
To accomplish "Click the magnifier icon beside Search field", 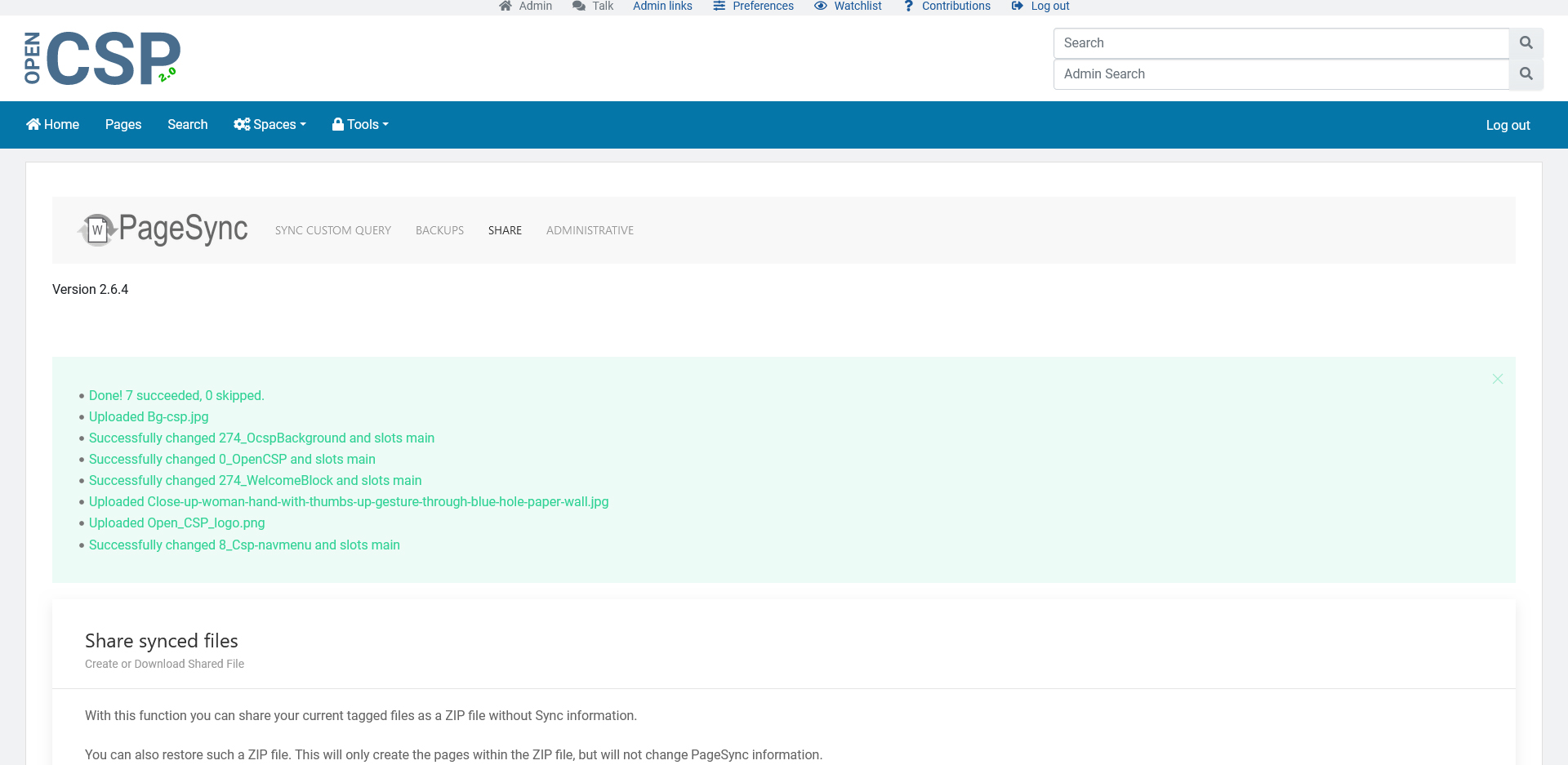I will click(1526, 43).
